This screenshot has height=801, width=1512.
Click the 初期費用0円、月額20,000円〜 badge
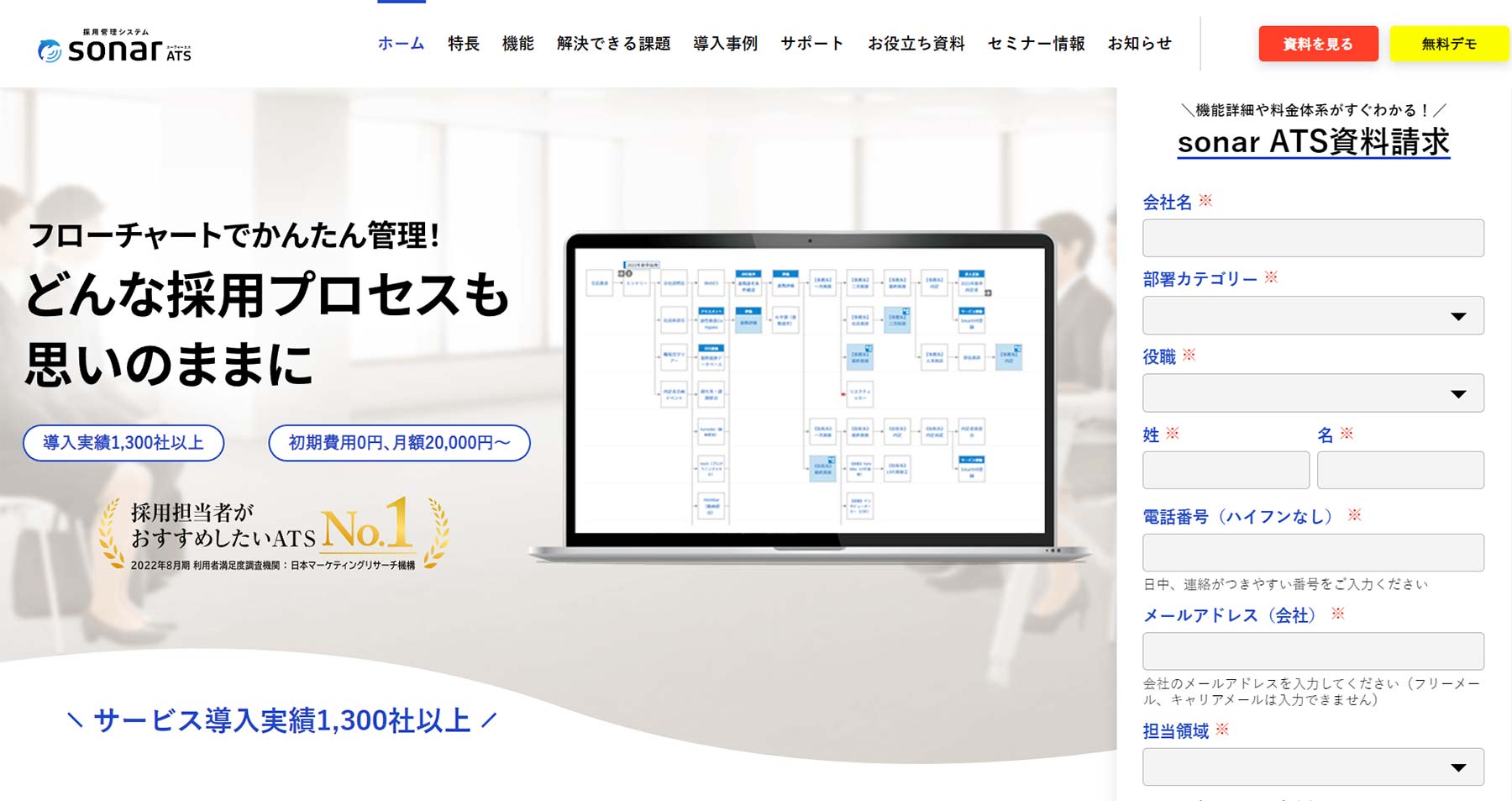click(399, 443)
